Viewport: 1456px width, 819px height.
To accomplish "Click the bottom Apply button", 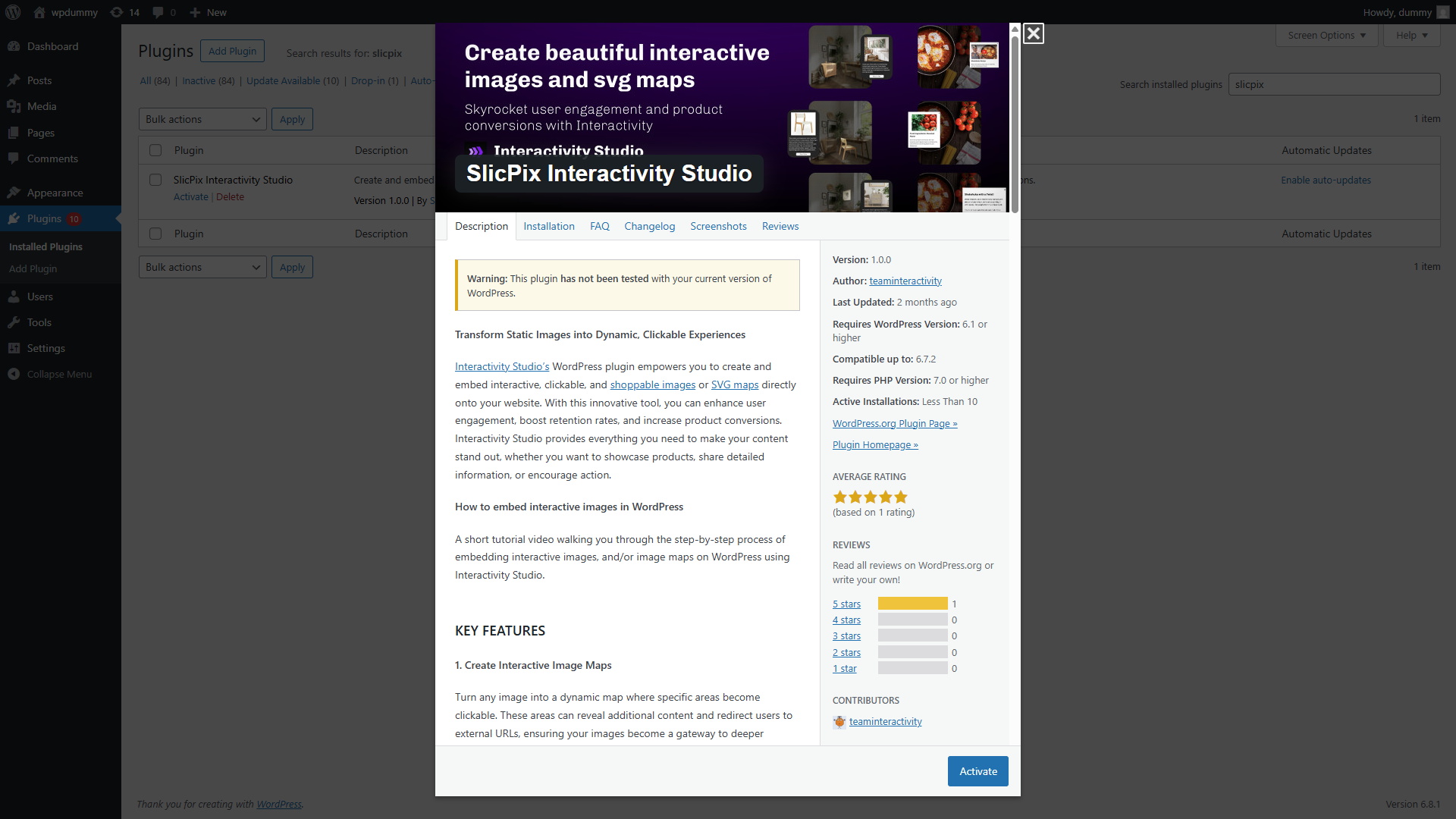I will click(x=292, y=267).
